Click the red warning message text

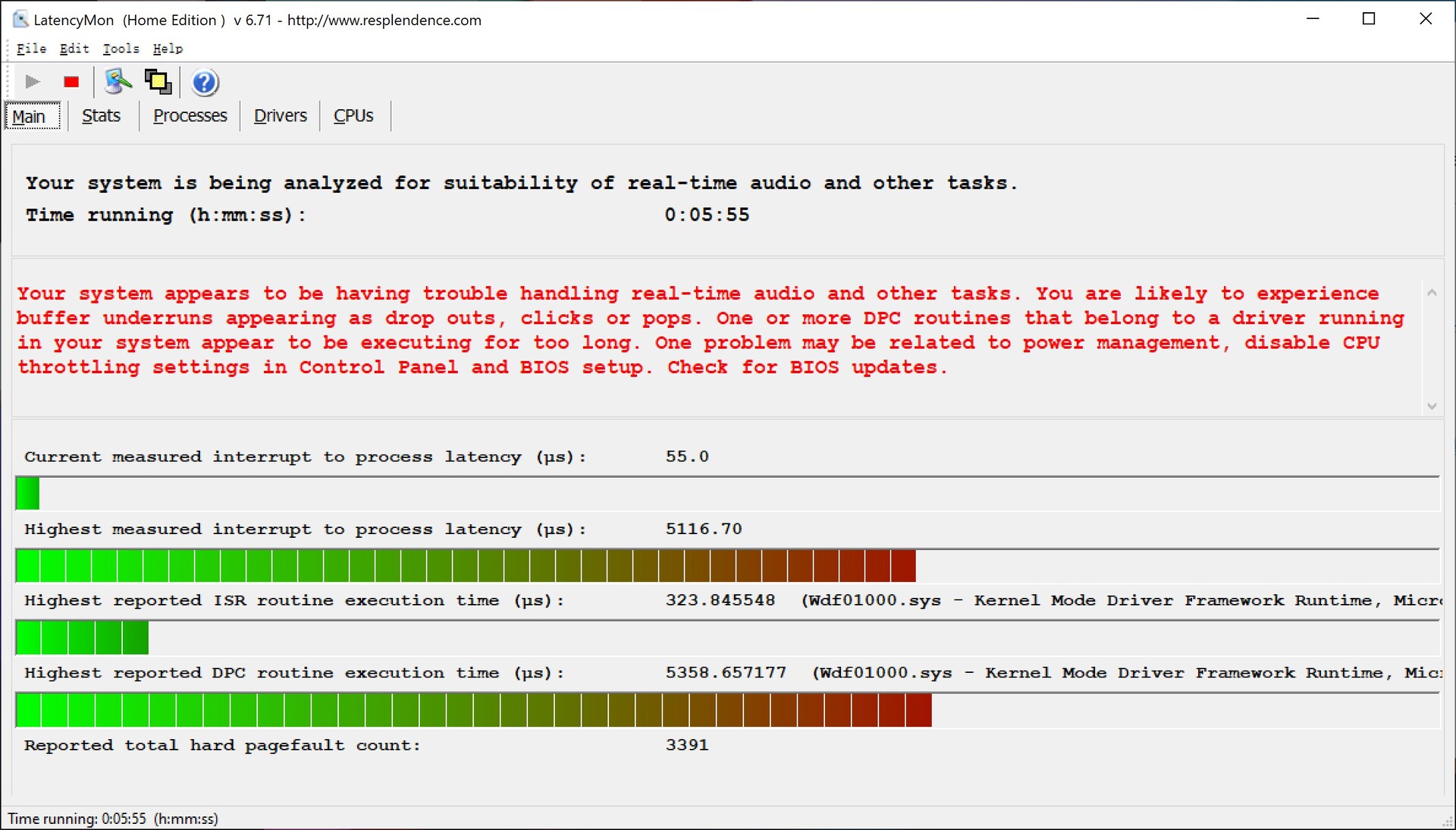tap(482, 331)
